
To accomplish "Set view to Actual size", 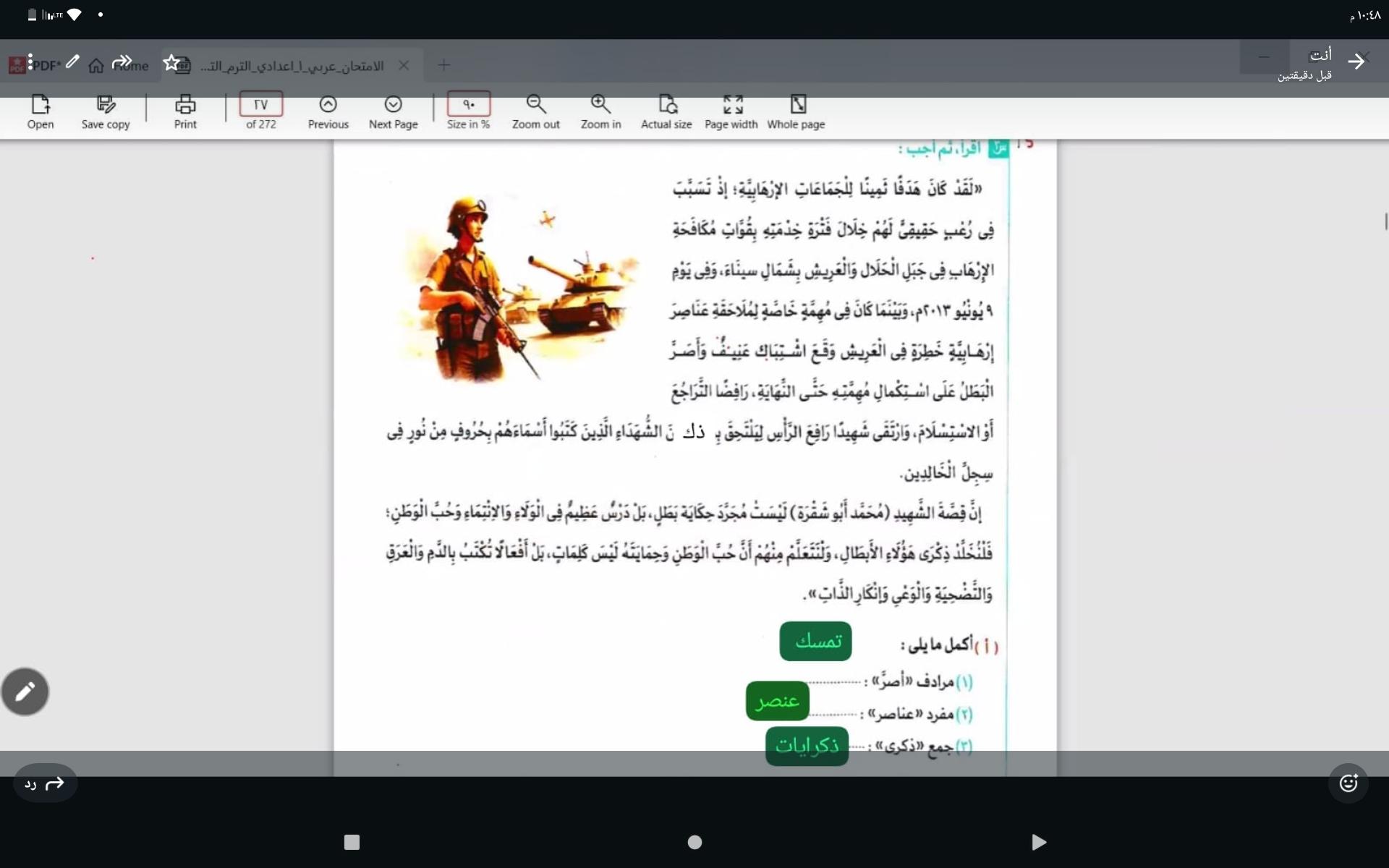I will click(x=666, y=106).
